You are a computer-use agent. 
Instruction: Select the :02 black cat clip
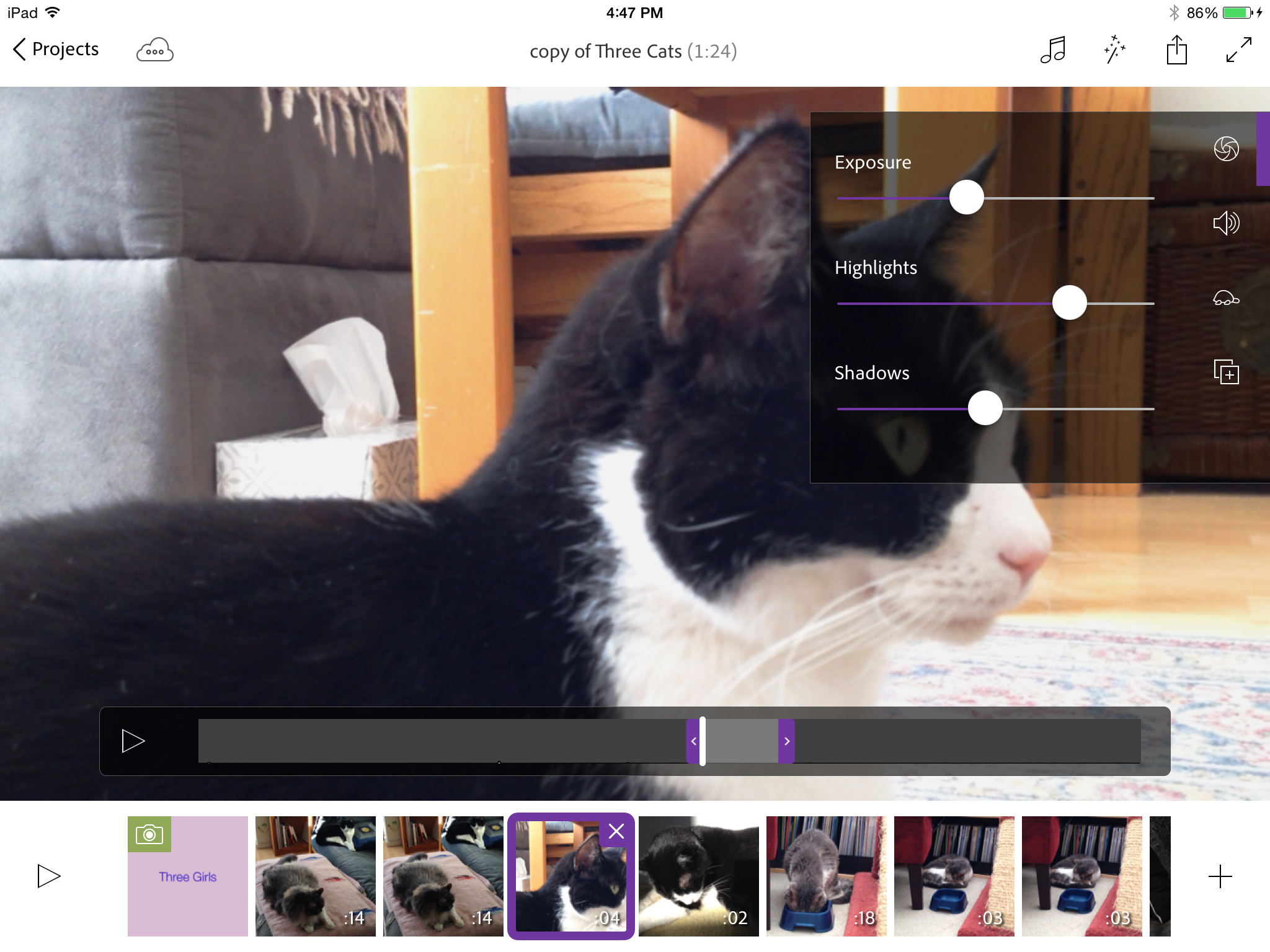699,876
